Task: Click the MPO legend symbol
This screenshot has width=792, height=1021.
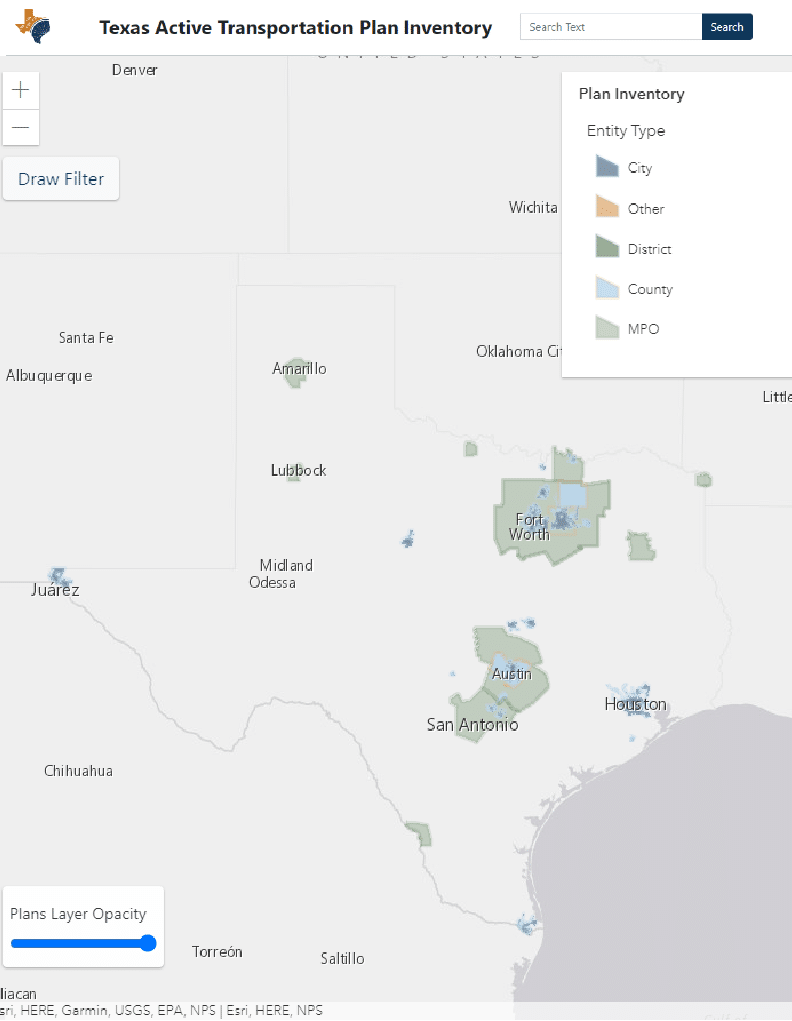Action: (607, 329)
